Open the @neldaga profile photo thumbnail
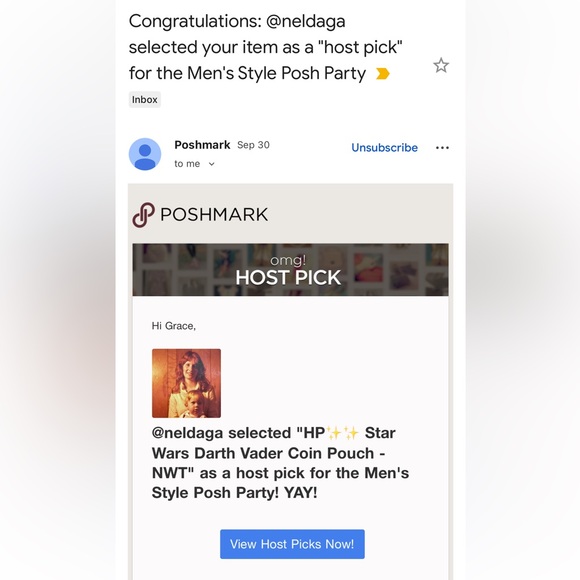This screenshot has width=580, height=580. [x=186, y=383]
